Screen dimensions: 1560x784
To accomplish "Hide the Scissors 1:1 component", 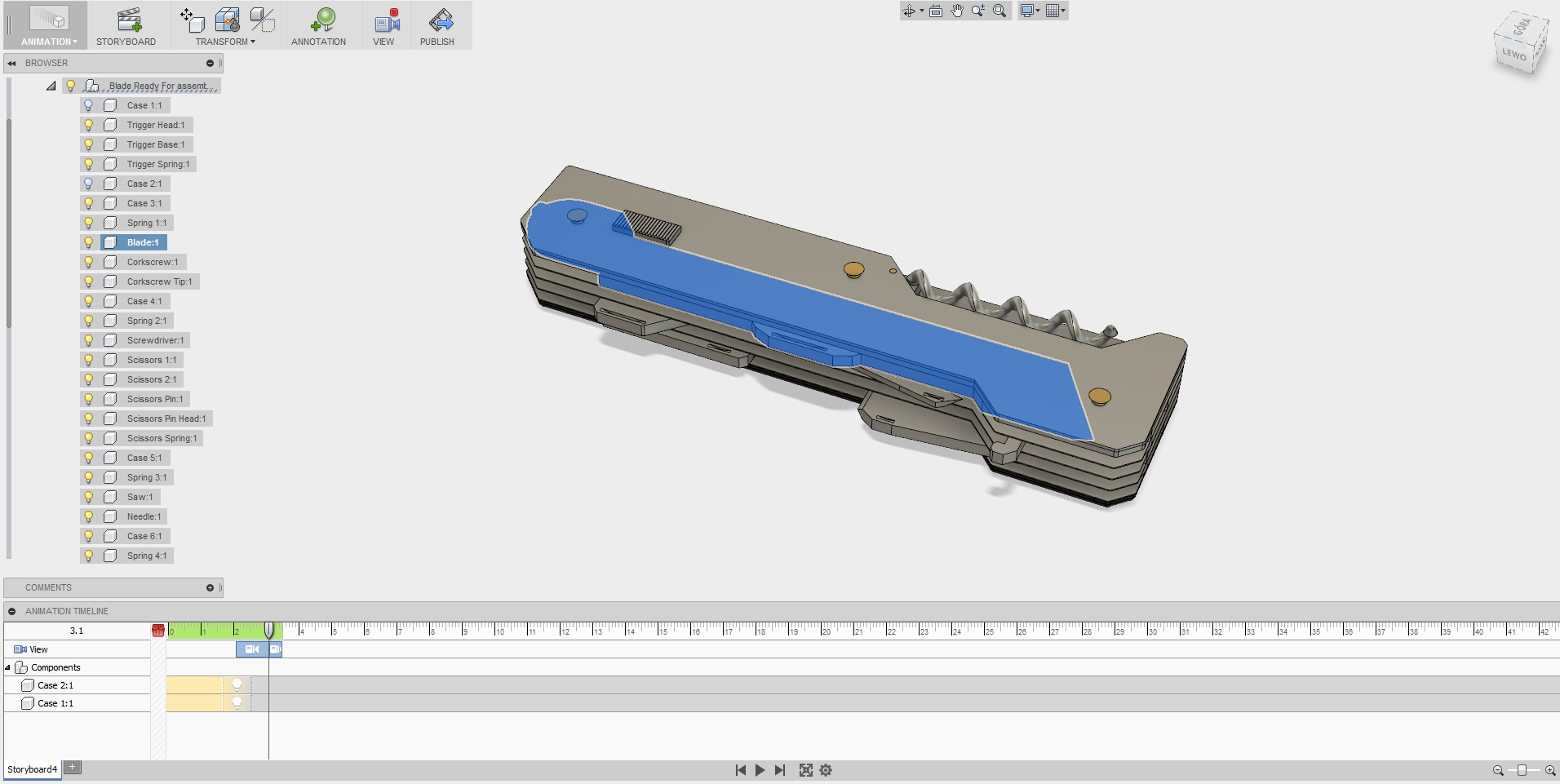I will pos(89,360).
